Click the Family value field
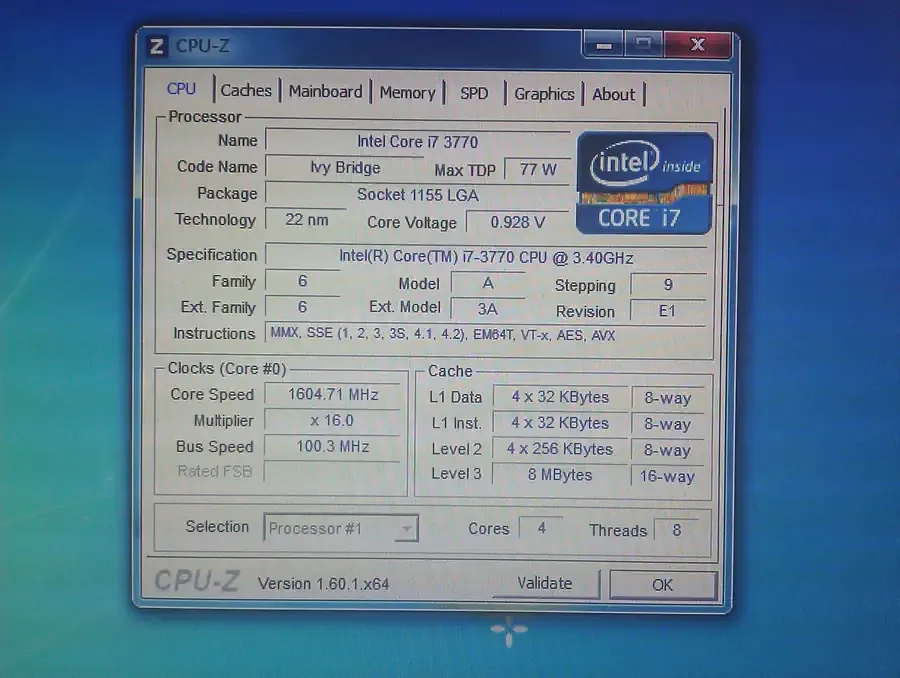900x678 pixels. coord(302,281)
